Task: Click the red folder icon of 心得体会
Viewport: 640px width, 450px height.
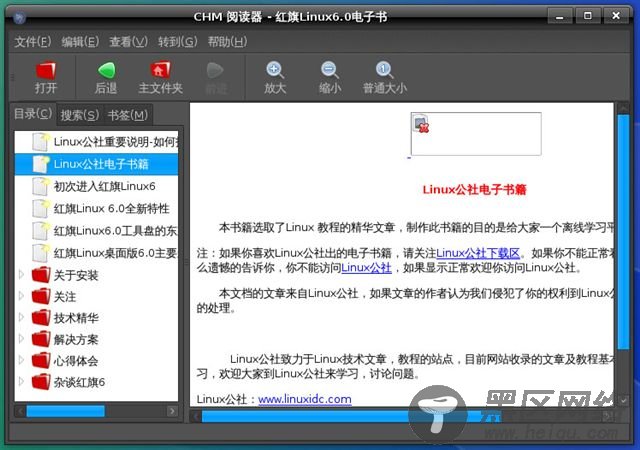Action: (x=41, y=360)
